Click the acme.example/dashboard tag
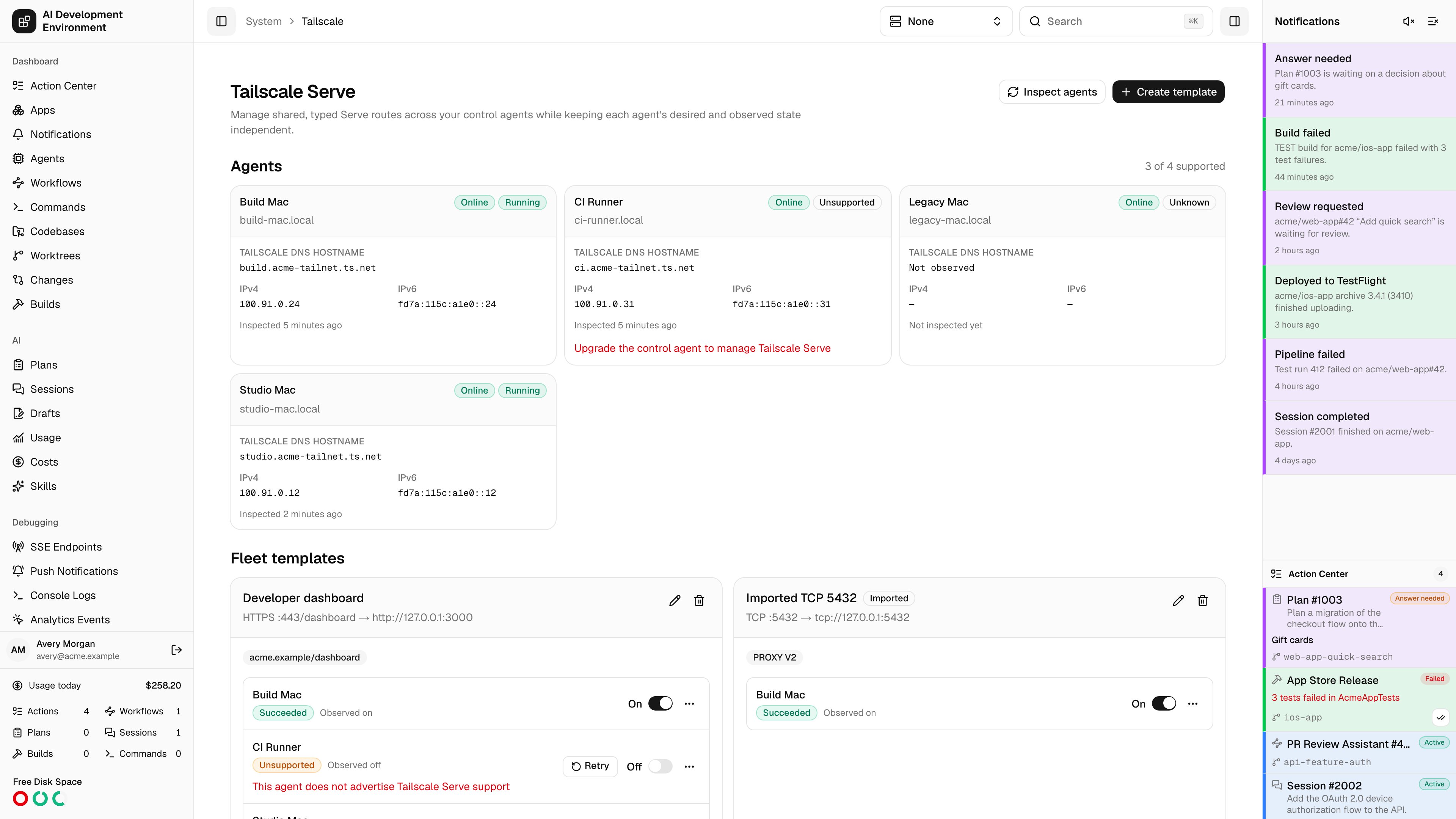Viewport: 1456px width, 819px height. (304, 658)
